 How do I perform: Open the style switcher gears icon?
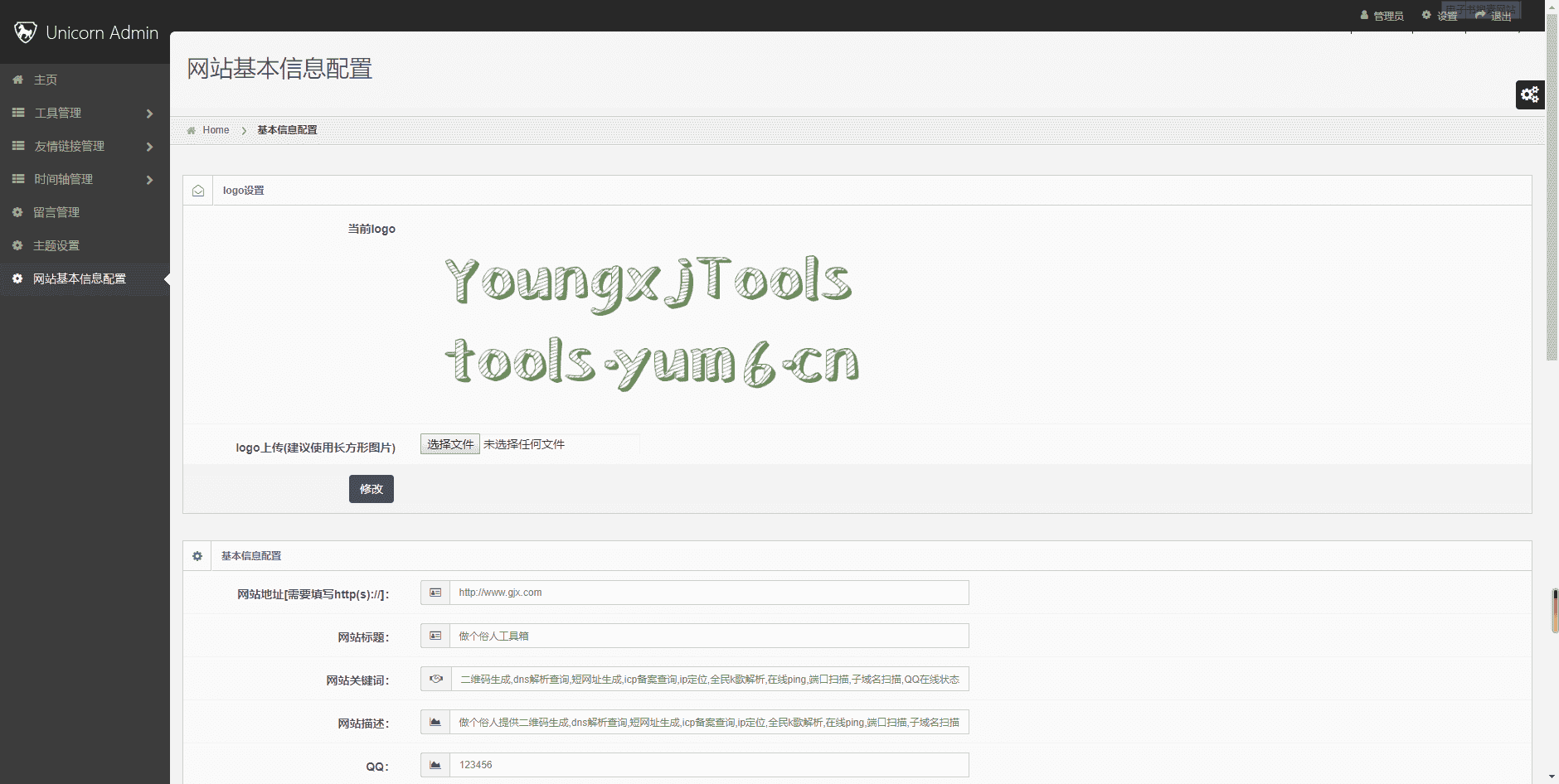click(1530, 94)
